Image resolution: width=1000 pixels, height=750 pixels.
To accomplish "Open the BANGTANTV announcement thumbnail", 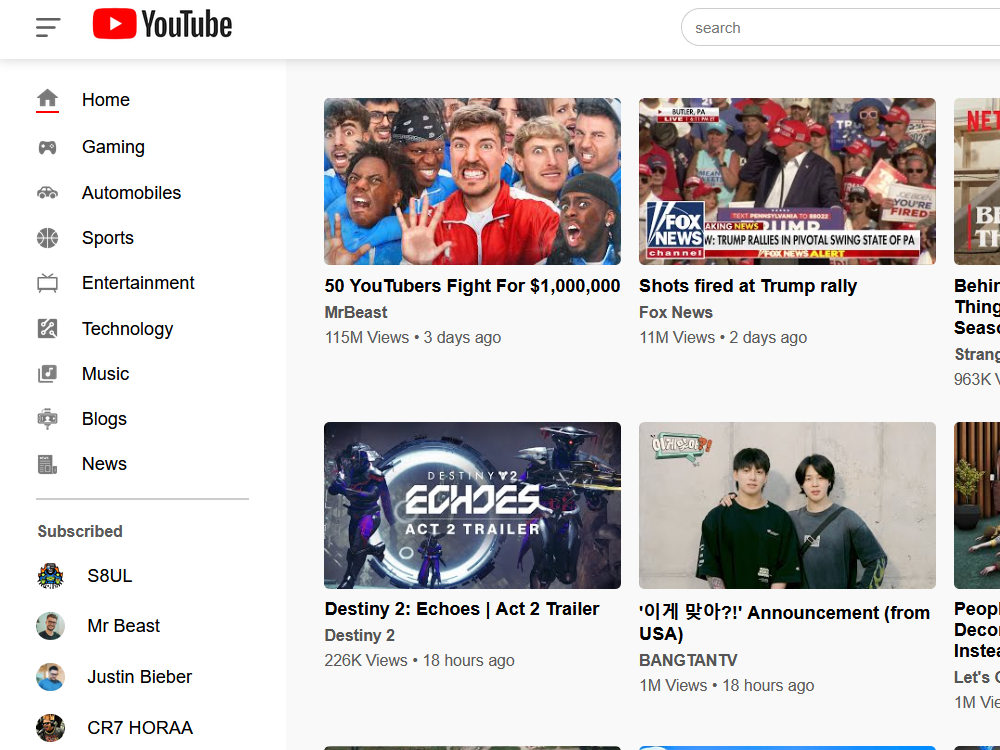I will tap(787, 505).
